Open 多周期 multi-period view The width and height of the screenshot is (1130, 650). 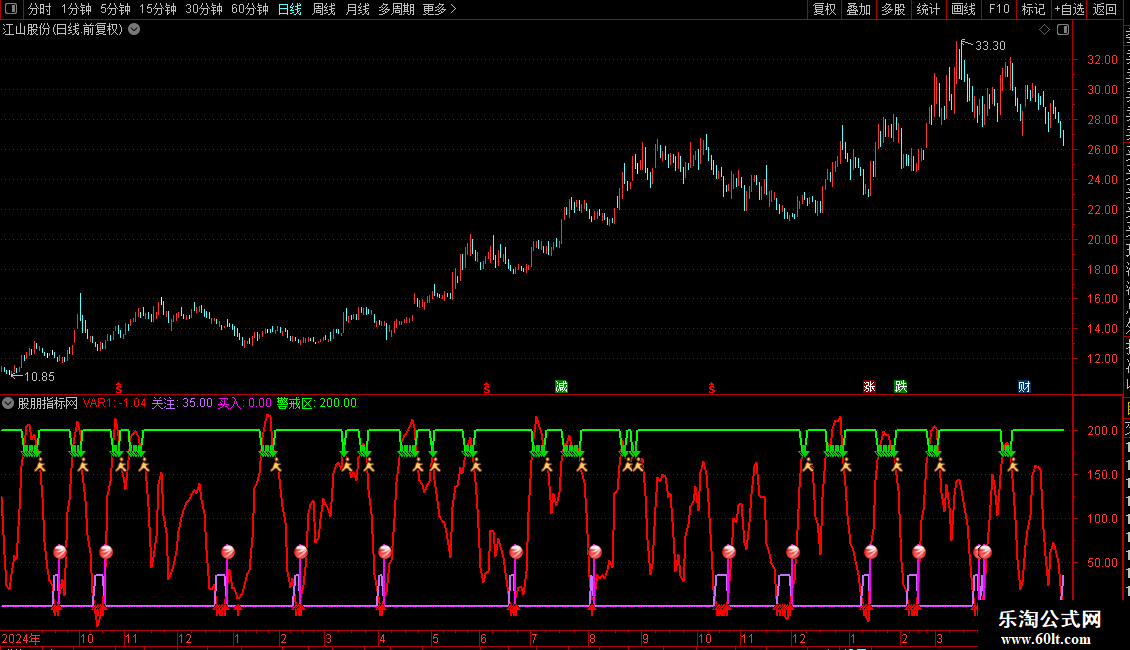[x=396, y=9]
